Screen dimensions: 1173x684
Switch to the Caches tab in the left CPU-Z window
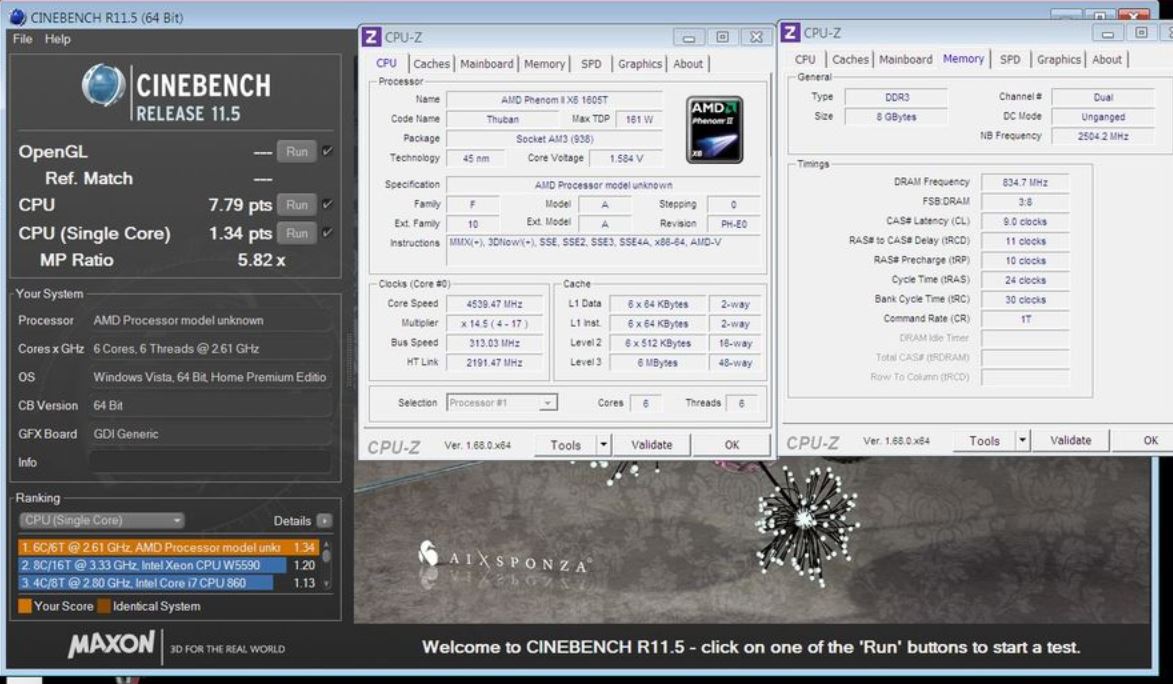tap(432, 64)
